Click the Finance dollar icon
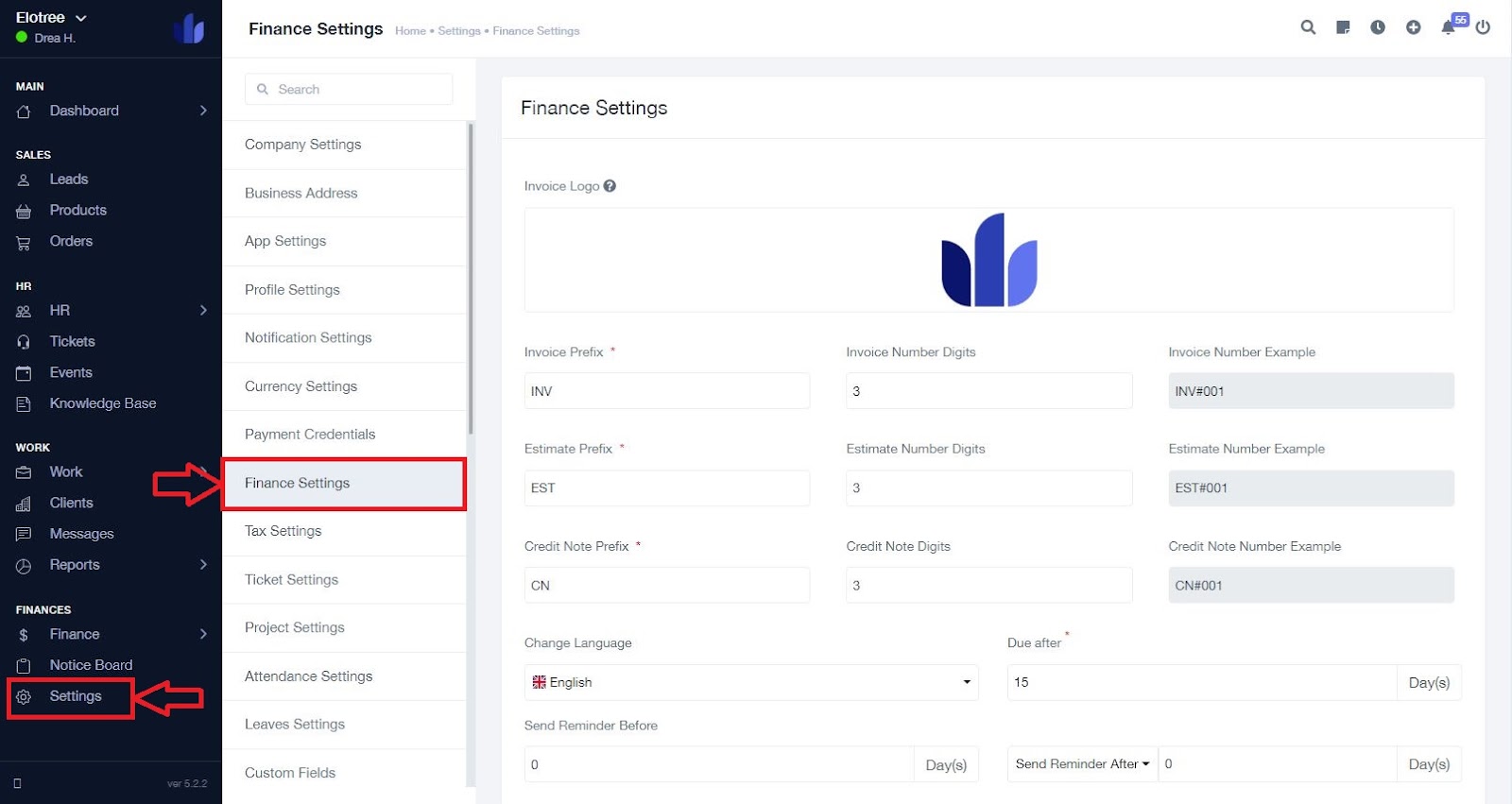The image size is (1512, 804). (x=24, y=635)
